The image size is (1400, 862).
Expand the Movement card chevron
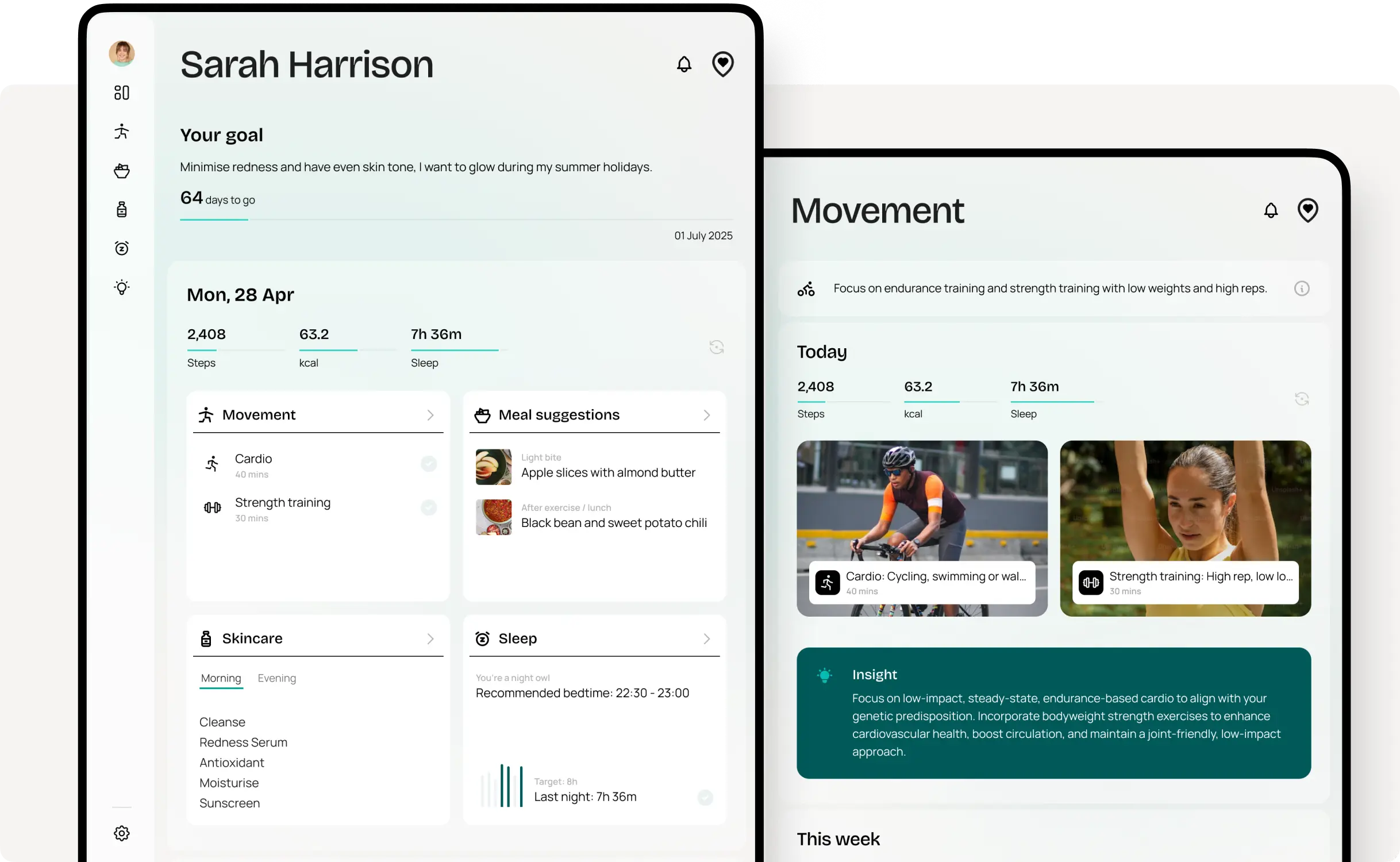[x=430, y=415]
